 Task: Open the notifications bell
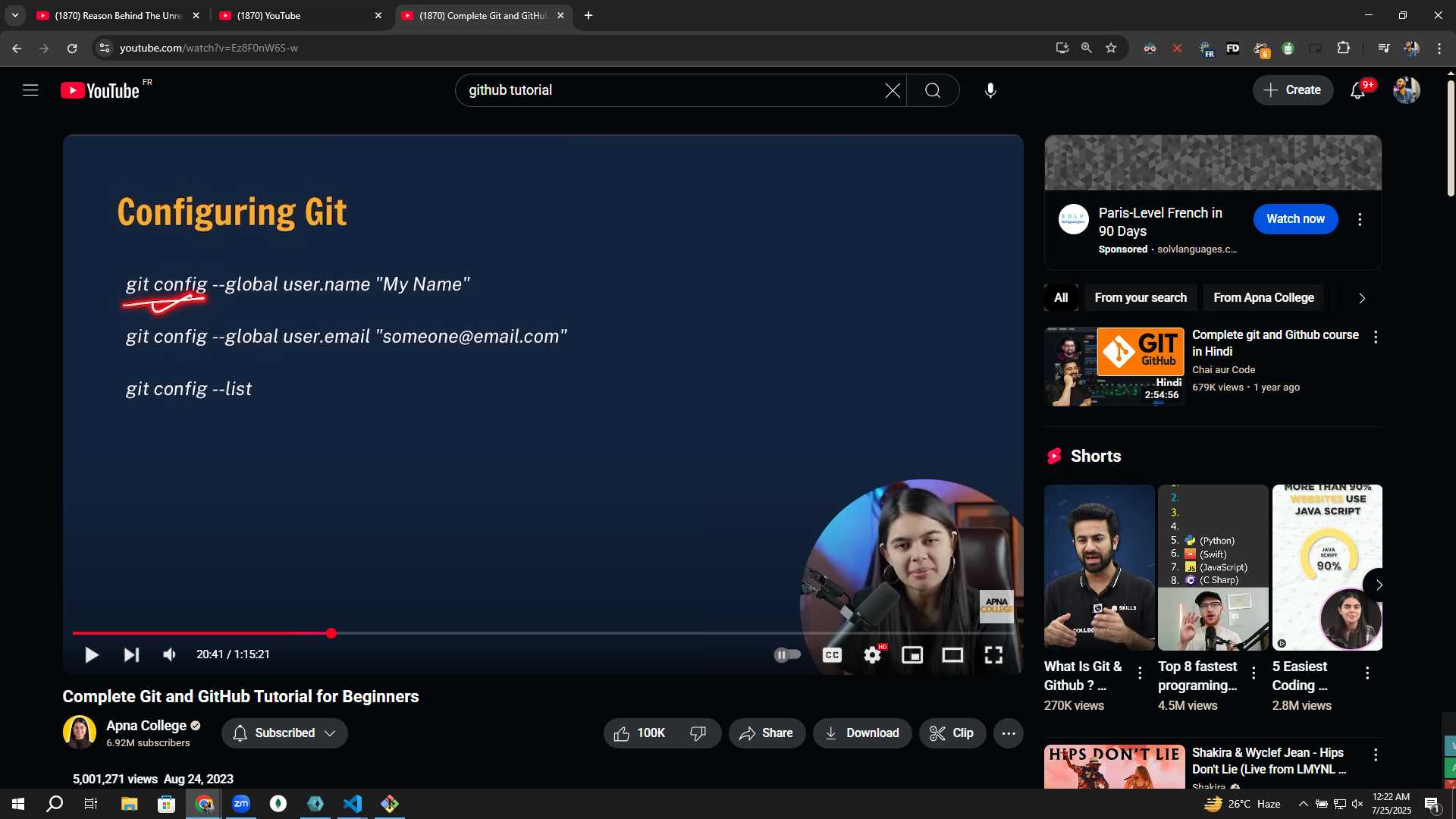pyautogui.click(x=1357, y=90)
